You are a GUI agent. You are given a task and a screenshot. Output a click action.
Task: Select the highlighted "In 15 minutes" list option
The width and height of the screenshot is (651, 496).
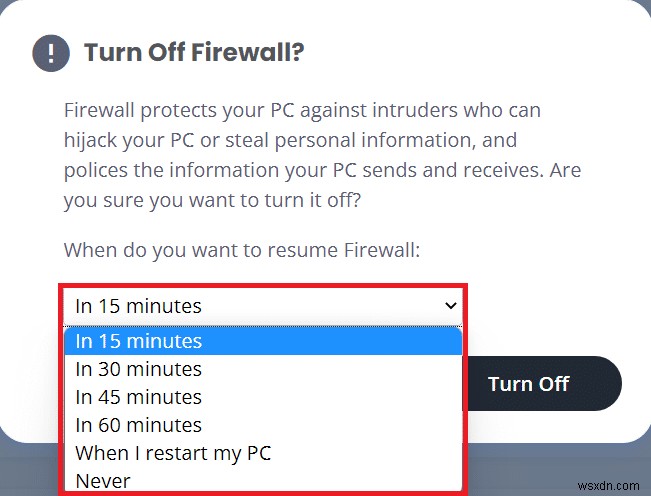pos(139,341)
